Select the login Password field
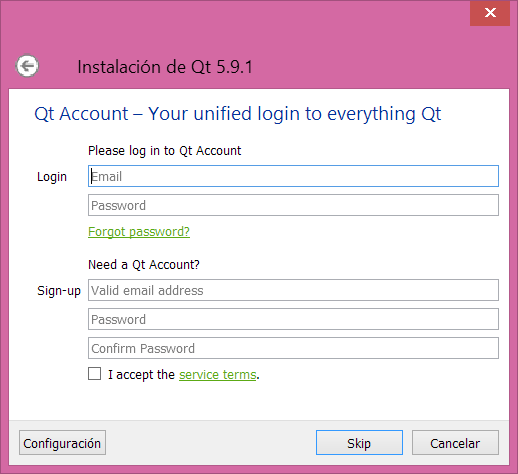 [293, 205]
